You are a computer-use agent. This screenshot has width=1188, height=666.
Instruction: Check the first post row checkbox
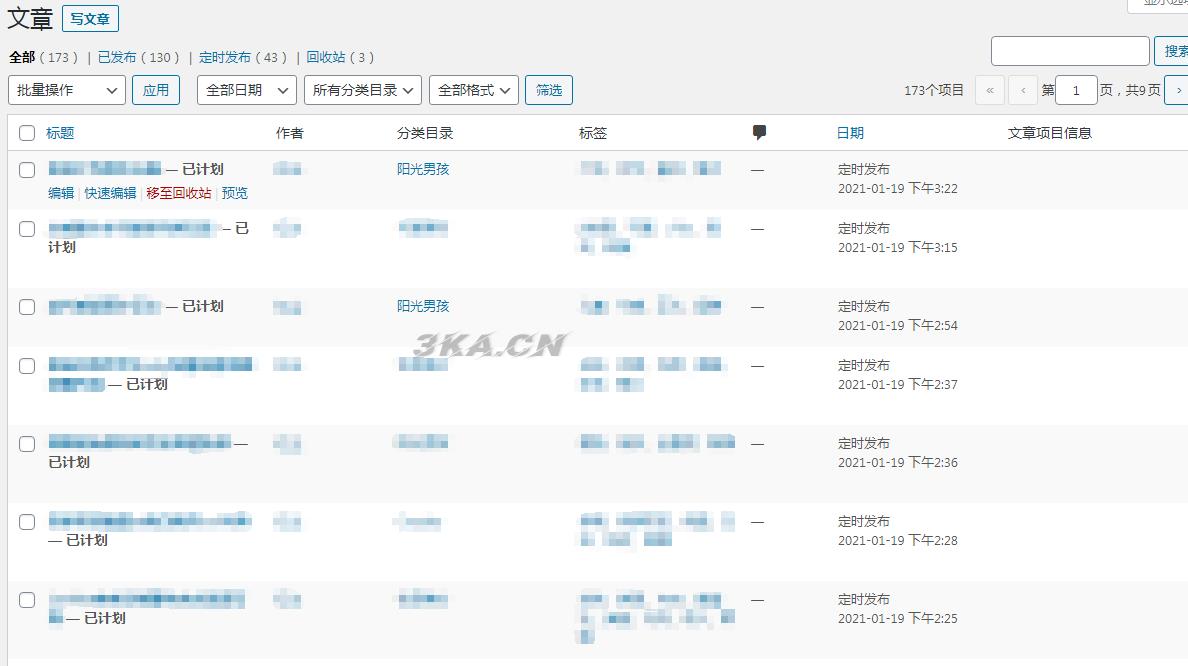tap(27, 170)
